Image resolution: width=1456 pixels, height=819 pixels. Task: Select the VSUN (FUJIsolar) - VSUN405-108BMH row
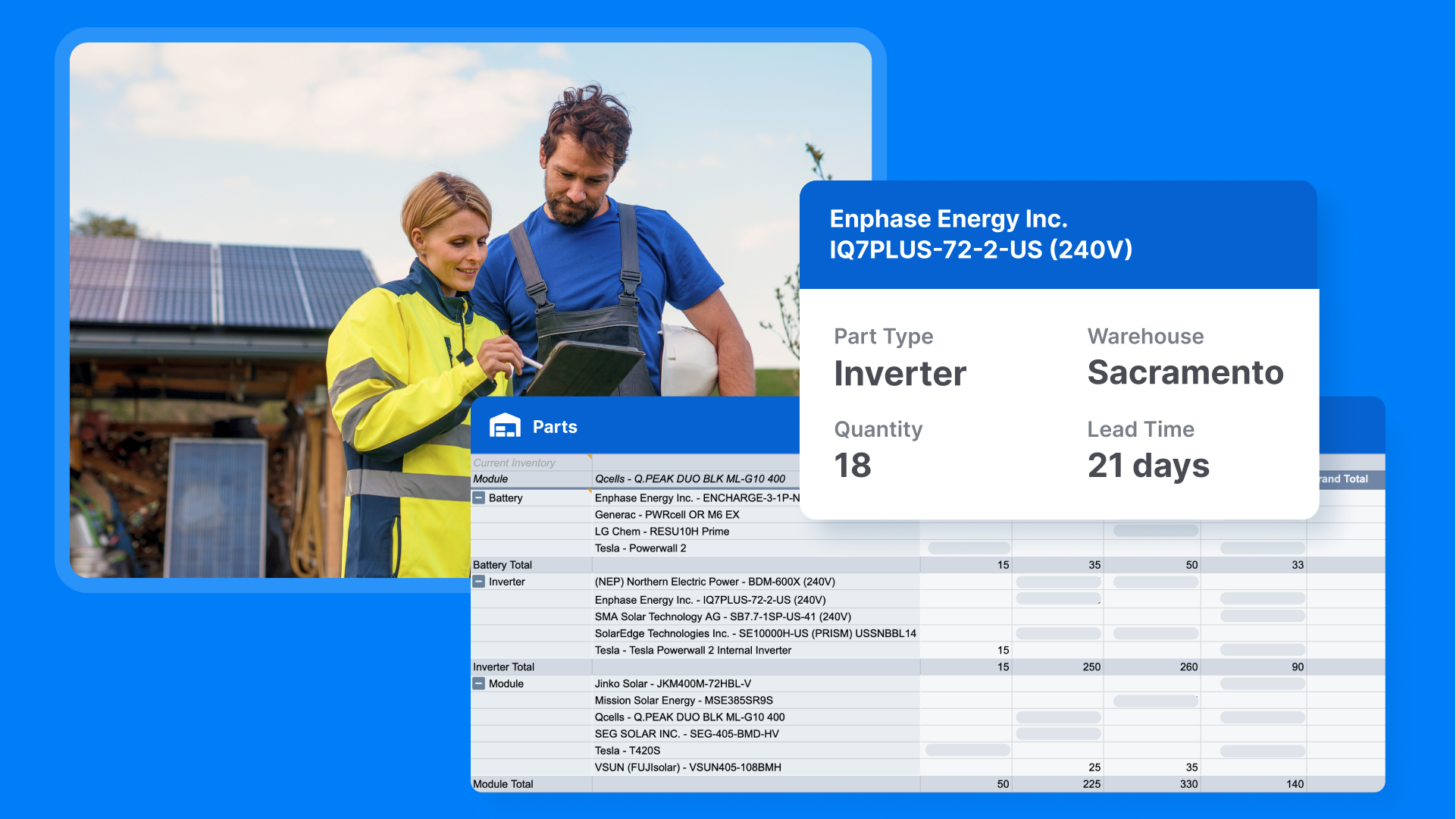coord(687,767)
